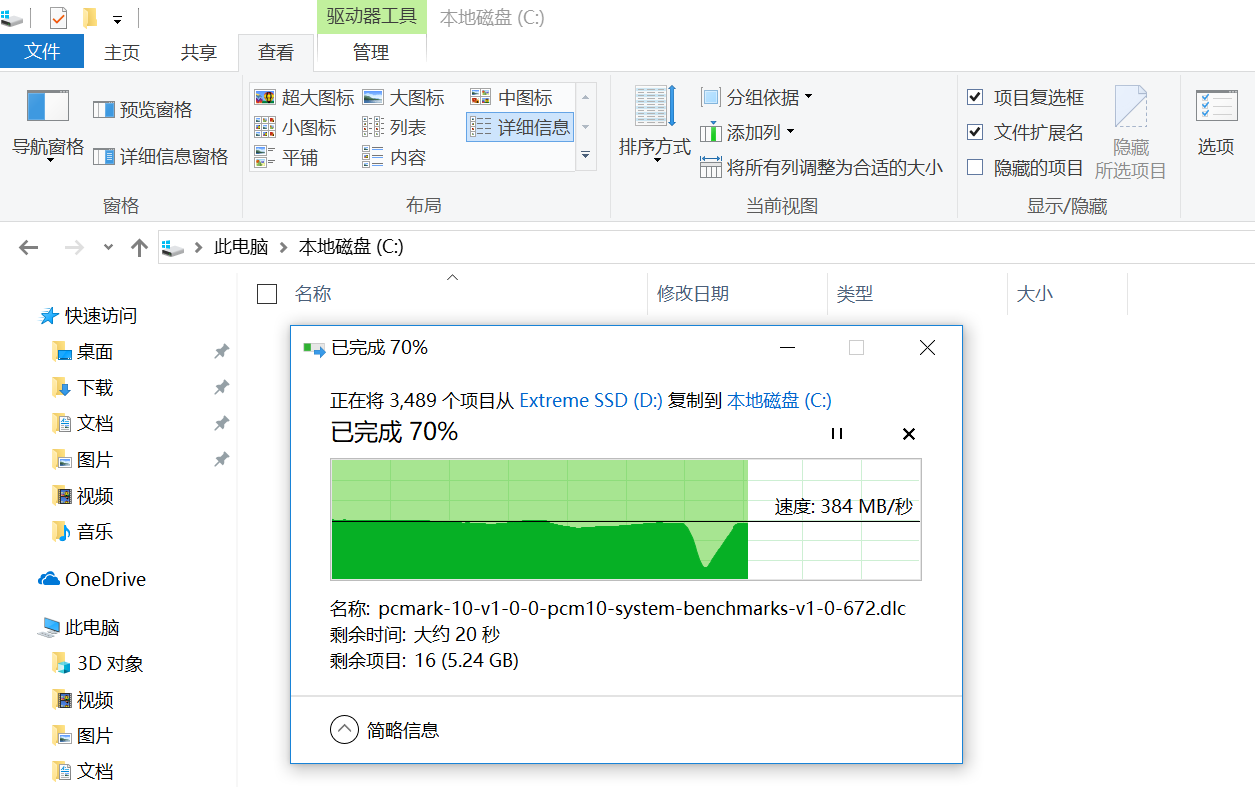Viewport: 1255px width, 787px height.
Task: Select the 详细信息 layout view
Action: pyautogui.click(x=520, y=127)
